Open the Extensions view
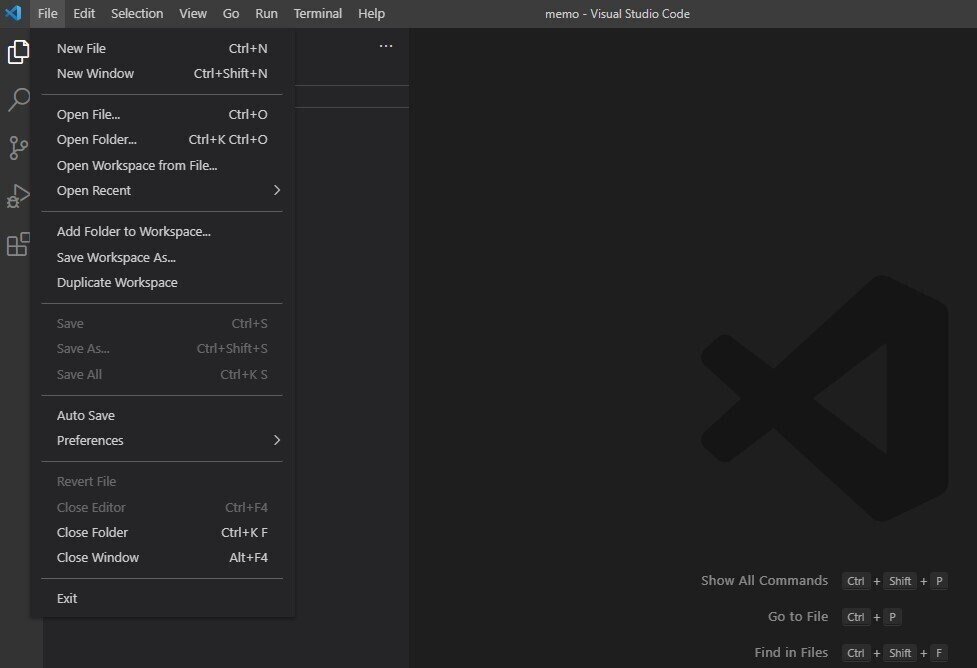977x668 pixels. (x=18, y=244)
